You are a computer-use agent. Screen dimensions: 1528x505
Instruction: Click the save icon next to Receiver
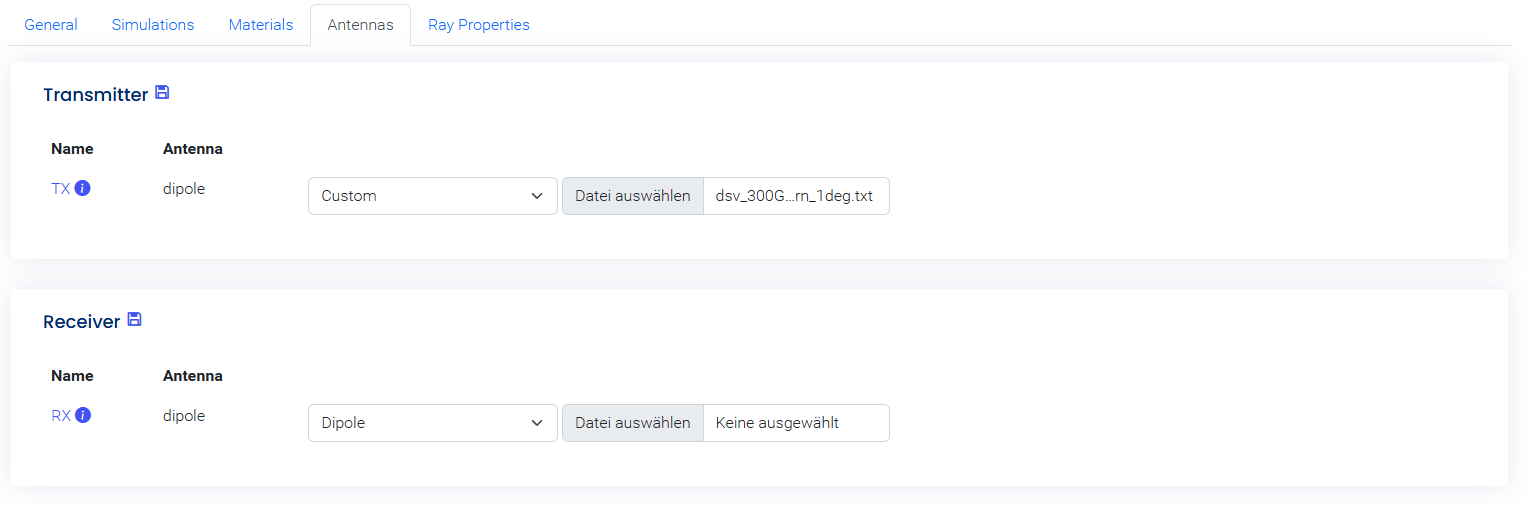pyautogui.click(x=134, y=320)
